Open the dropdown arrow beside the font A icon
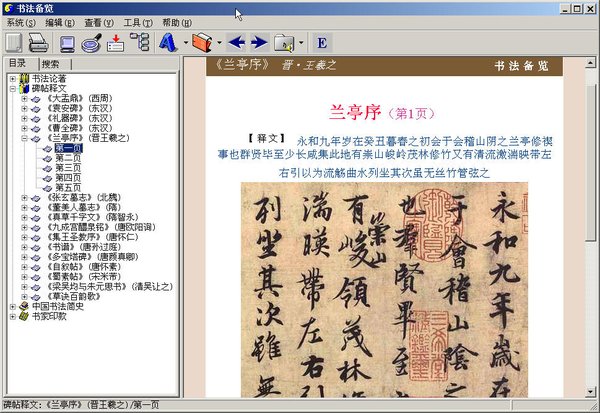Viewport: 600px width, 413px height. pos(185,43)
